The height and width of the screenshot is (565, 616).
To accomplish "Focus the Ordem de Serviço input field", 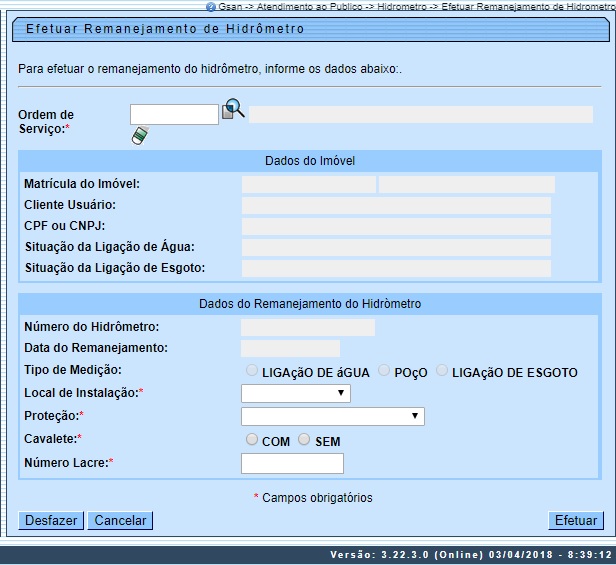I will pyautogui.click(x=174, y=114).
